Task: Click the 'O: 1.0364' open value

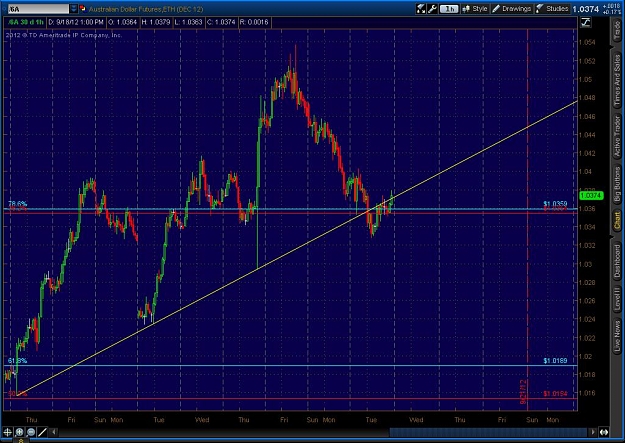Action: tap(122, 22)
